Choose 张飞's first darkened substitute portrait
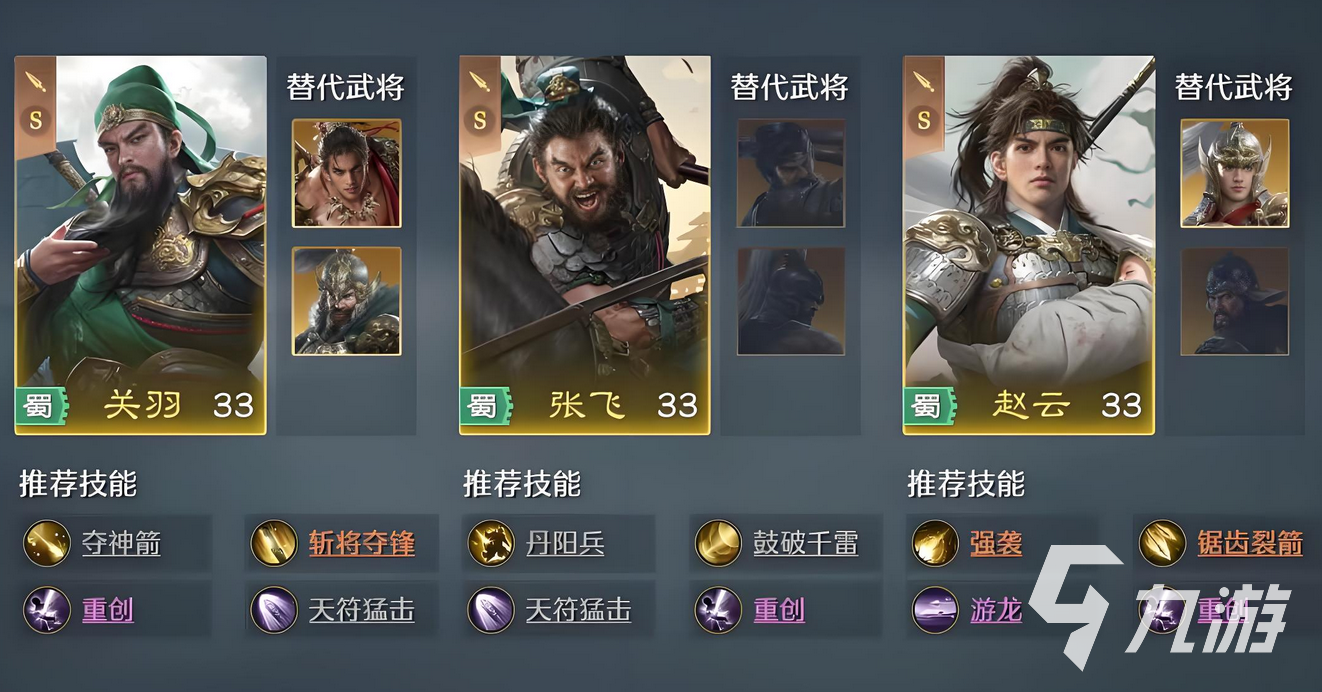 (x=791, y=173)
